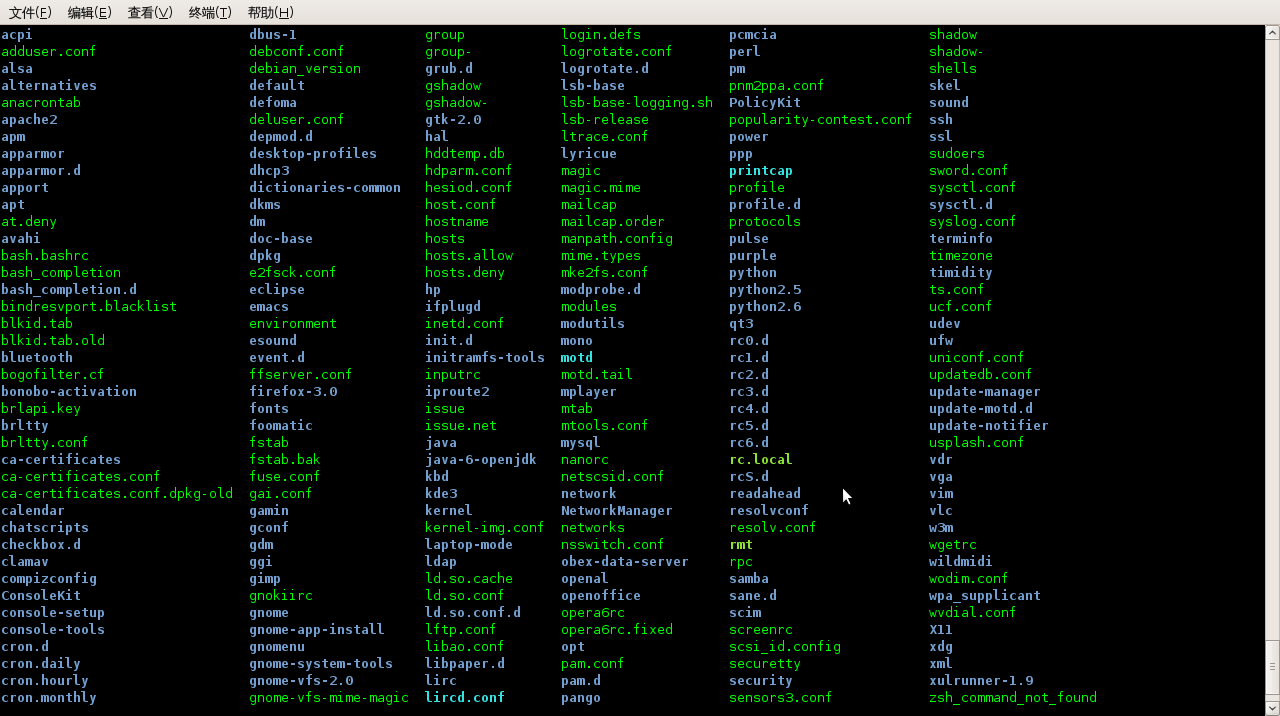Click sensors3.conf file name

(x=781, y=697)
